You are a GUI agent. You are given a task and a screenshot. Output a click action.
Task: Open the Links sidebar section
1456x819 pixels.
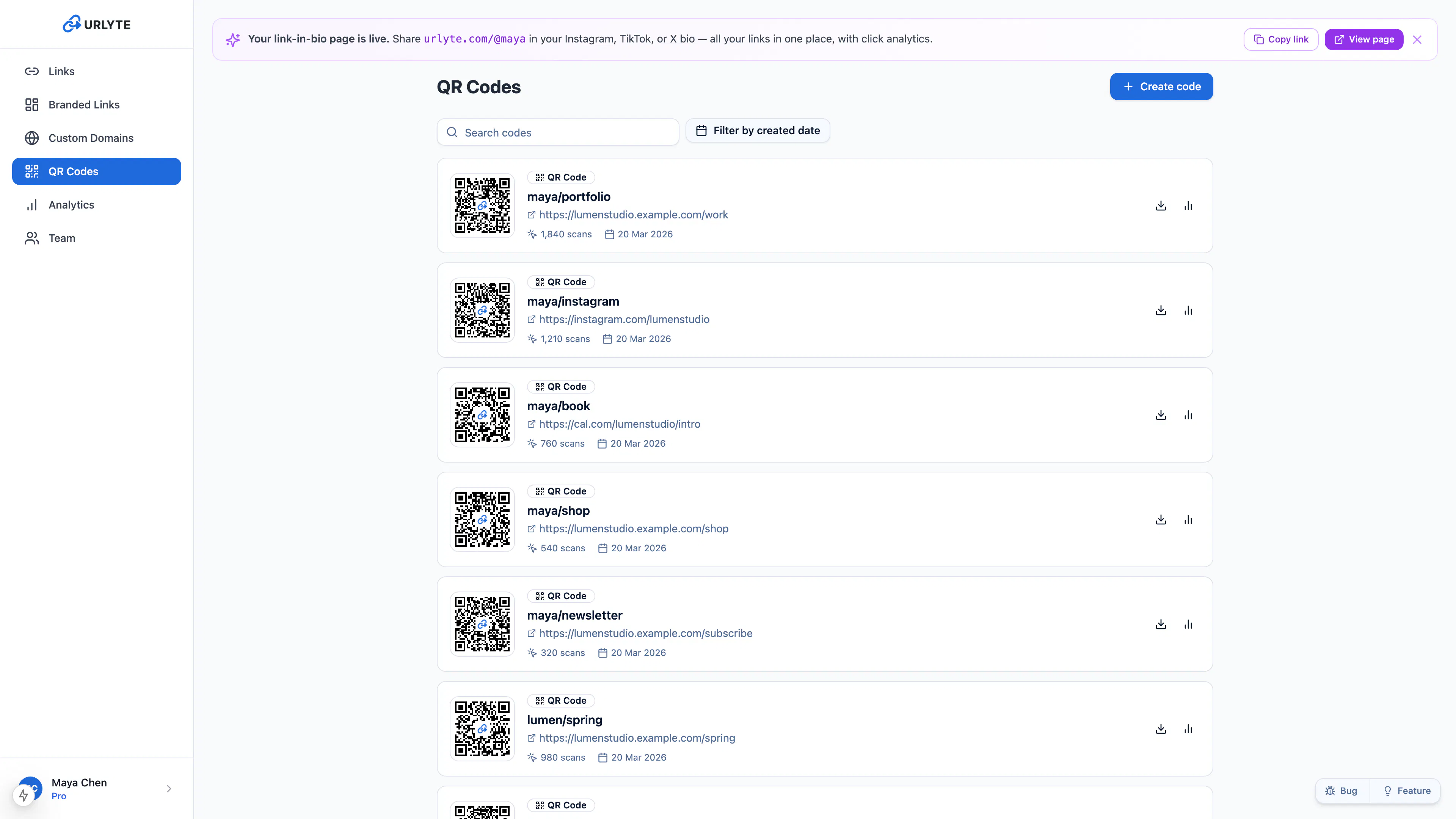(97, 71)
